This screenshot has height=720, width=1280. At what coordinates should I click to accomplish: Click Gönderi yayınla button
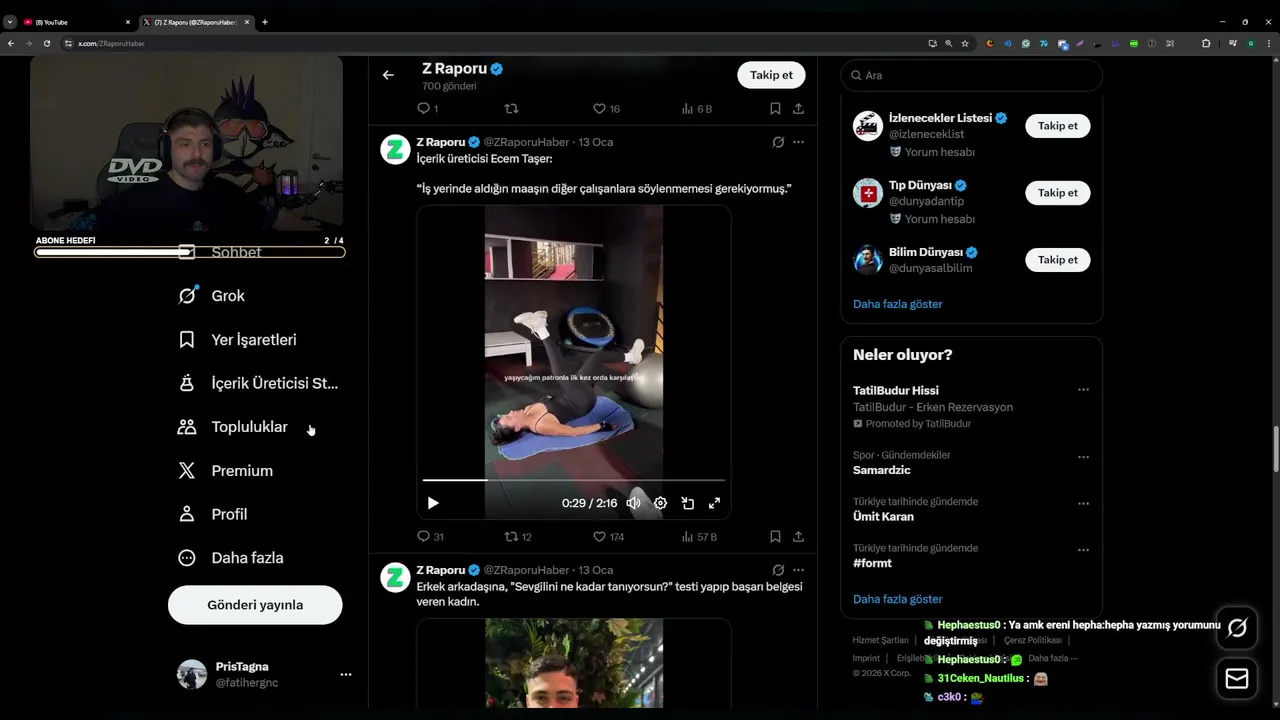click(255, 605)
